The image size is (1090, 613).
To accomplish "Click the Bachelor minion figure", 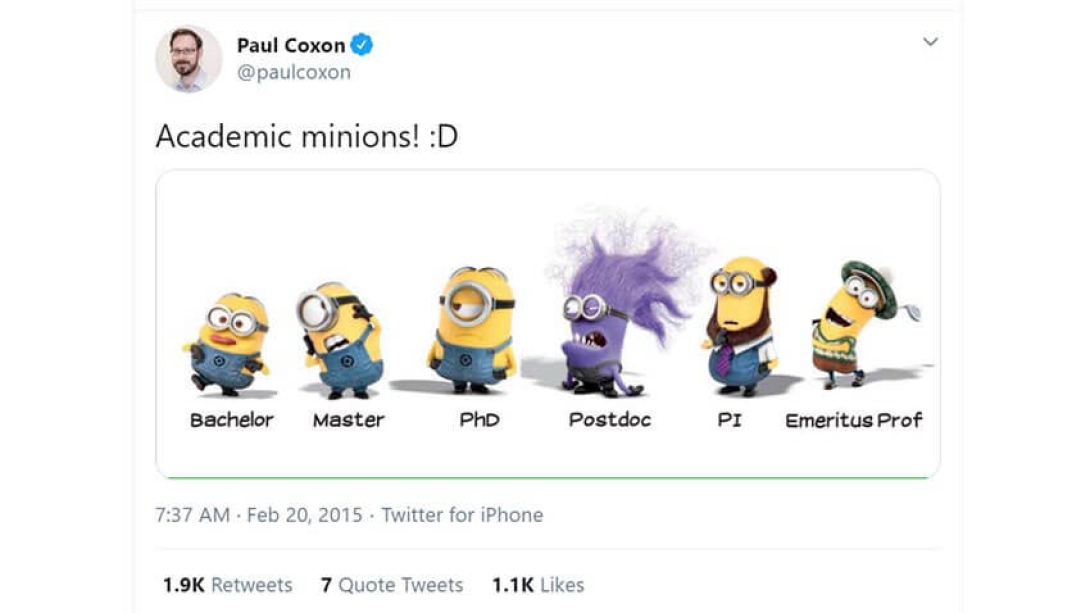I will point(229,343).
